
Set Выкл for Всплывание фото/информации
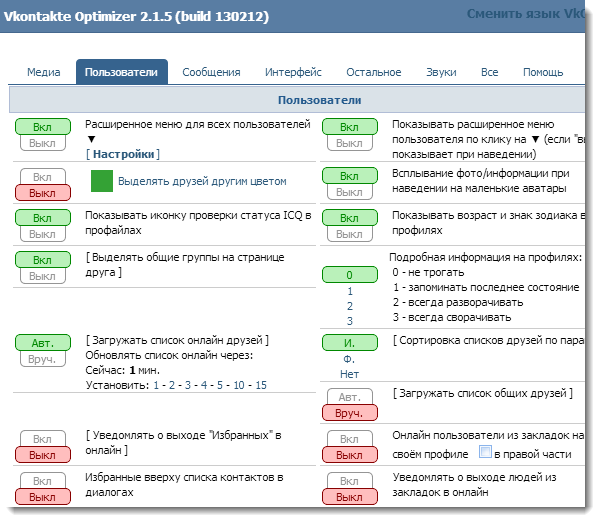point(350,192)
